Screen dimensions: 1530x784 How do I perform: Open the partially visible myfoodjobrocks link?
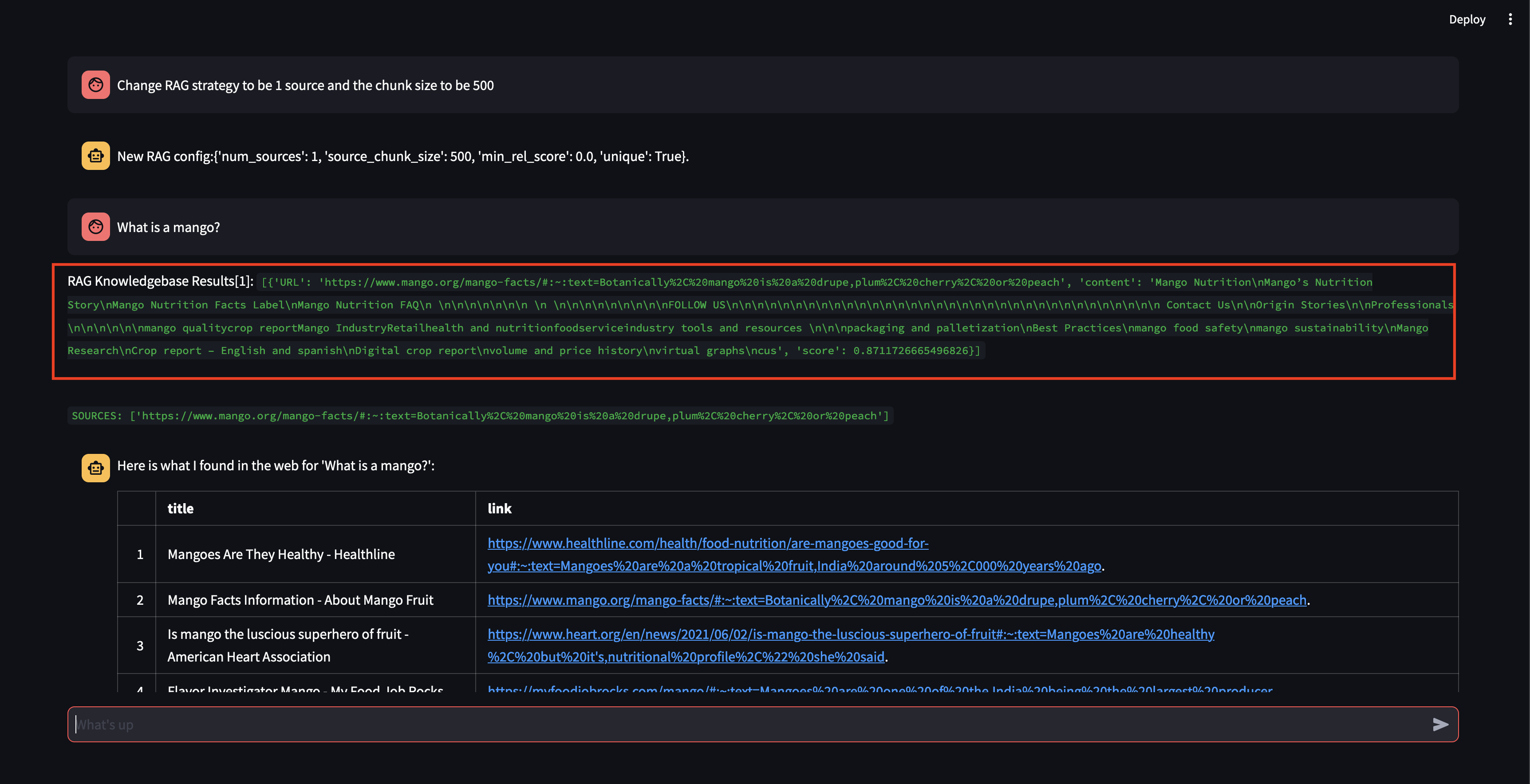[879, 689]
